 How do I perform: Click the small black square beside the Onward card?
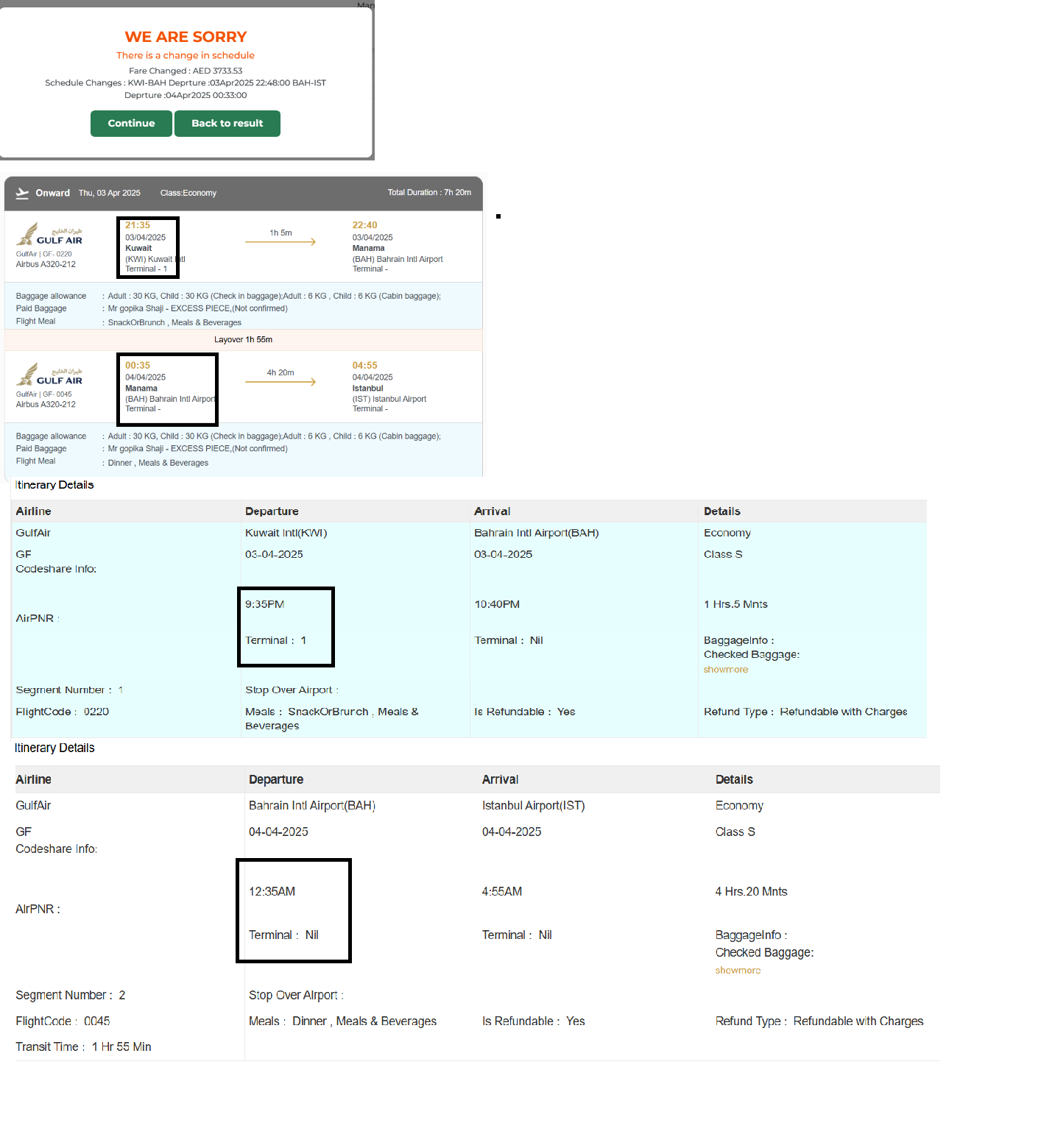(x=498, y=216)
